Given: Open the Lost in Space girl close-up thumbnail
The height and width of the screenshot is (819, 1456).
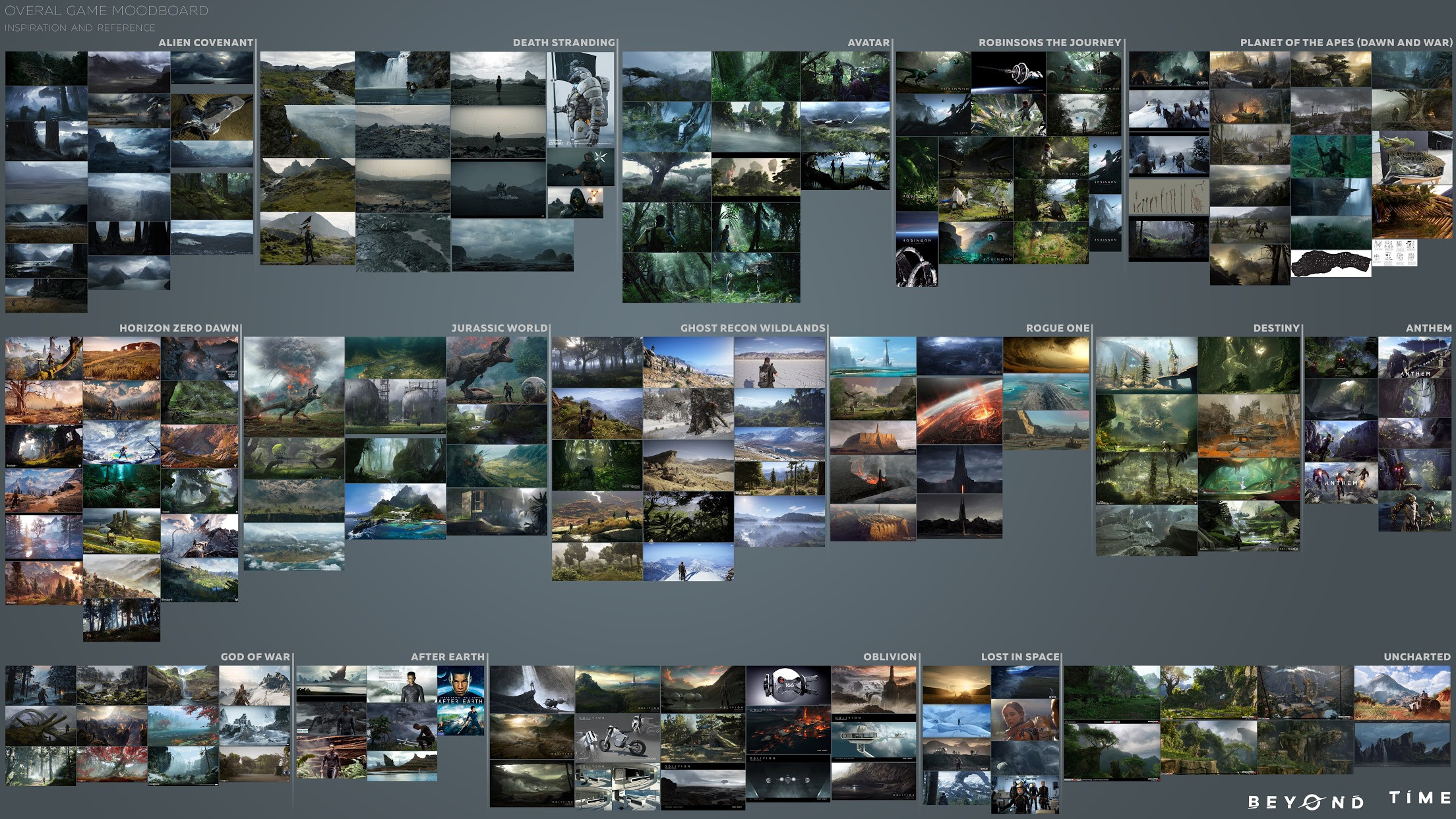Looking at the screenshot, I should click(x=1025, y=719).
